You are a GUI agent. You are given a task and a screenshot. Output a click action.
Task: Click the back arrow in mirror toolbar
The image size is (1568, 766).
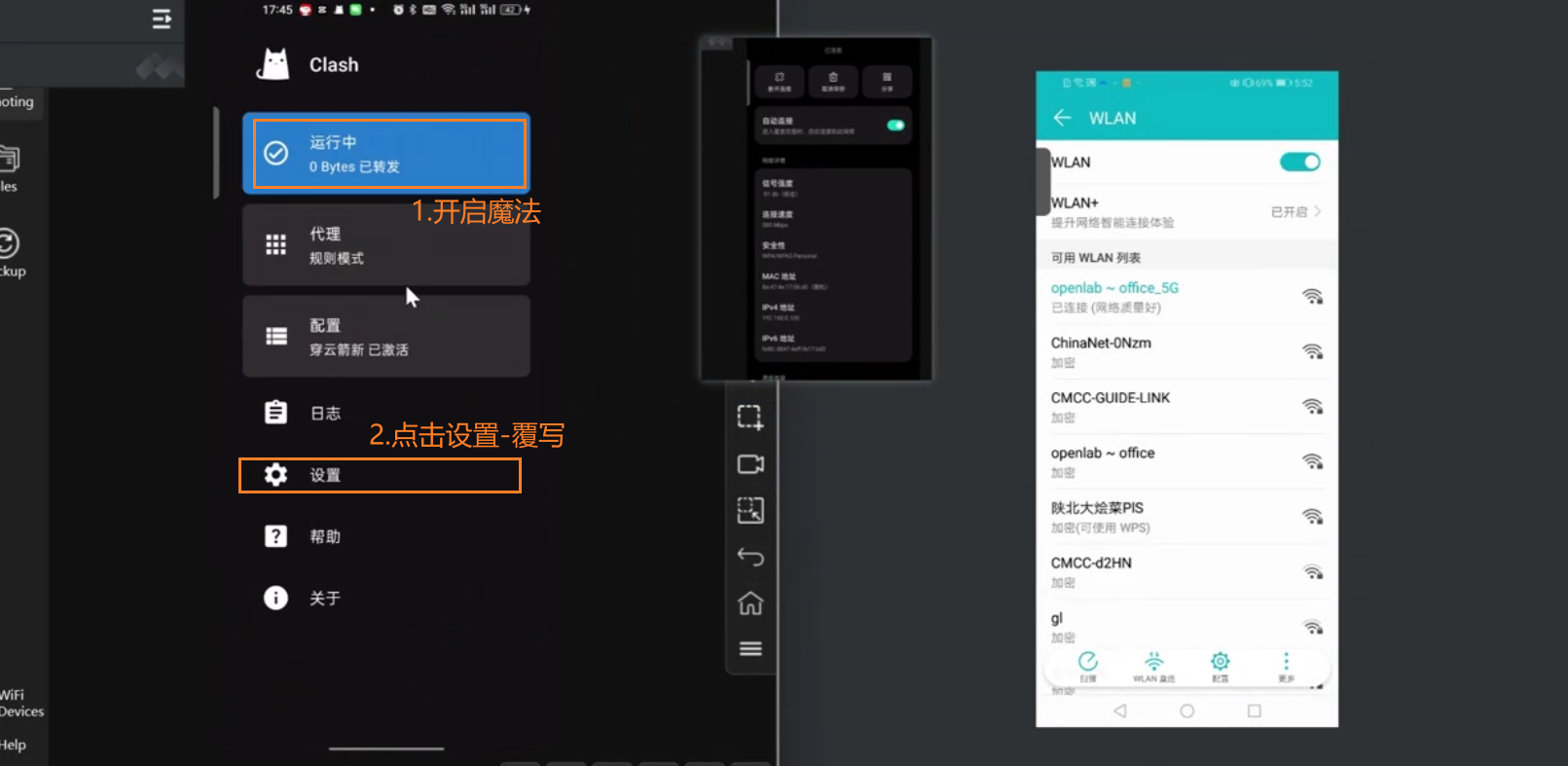pos(750,557)
